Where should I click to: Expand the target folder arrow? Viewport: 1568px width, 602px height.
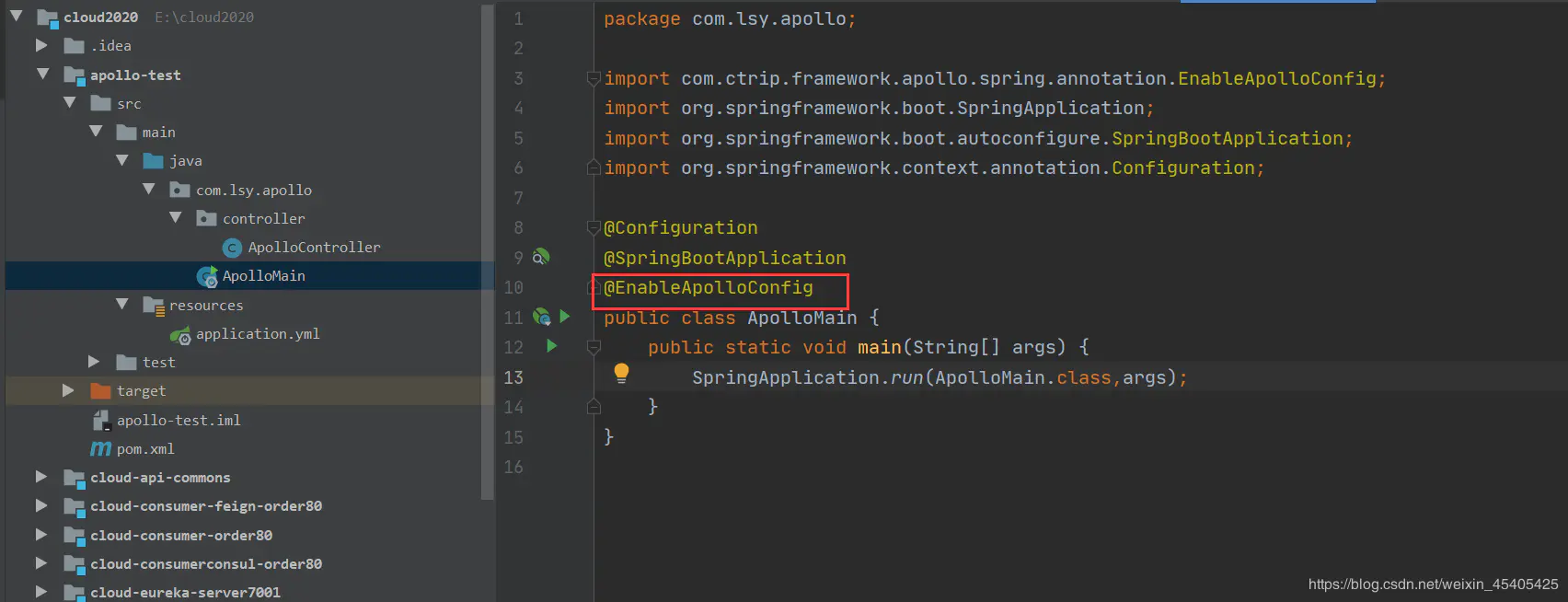(x=68, y=390)
